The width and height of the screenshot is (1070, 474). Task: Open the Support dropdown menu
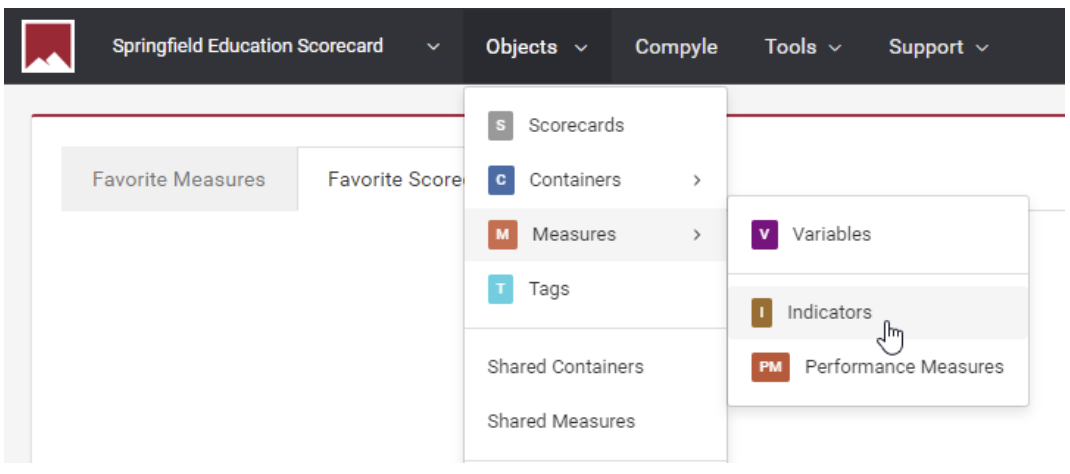(x=938, y=47)
